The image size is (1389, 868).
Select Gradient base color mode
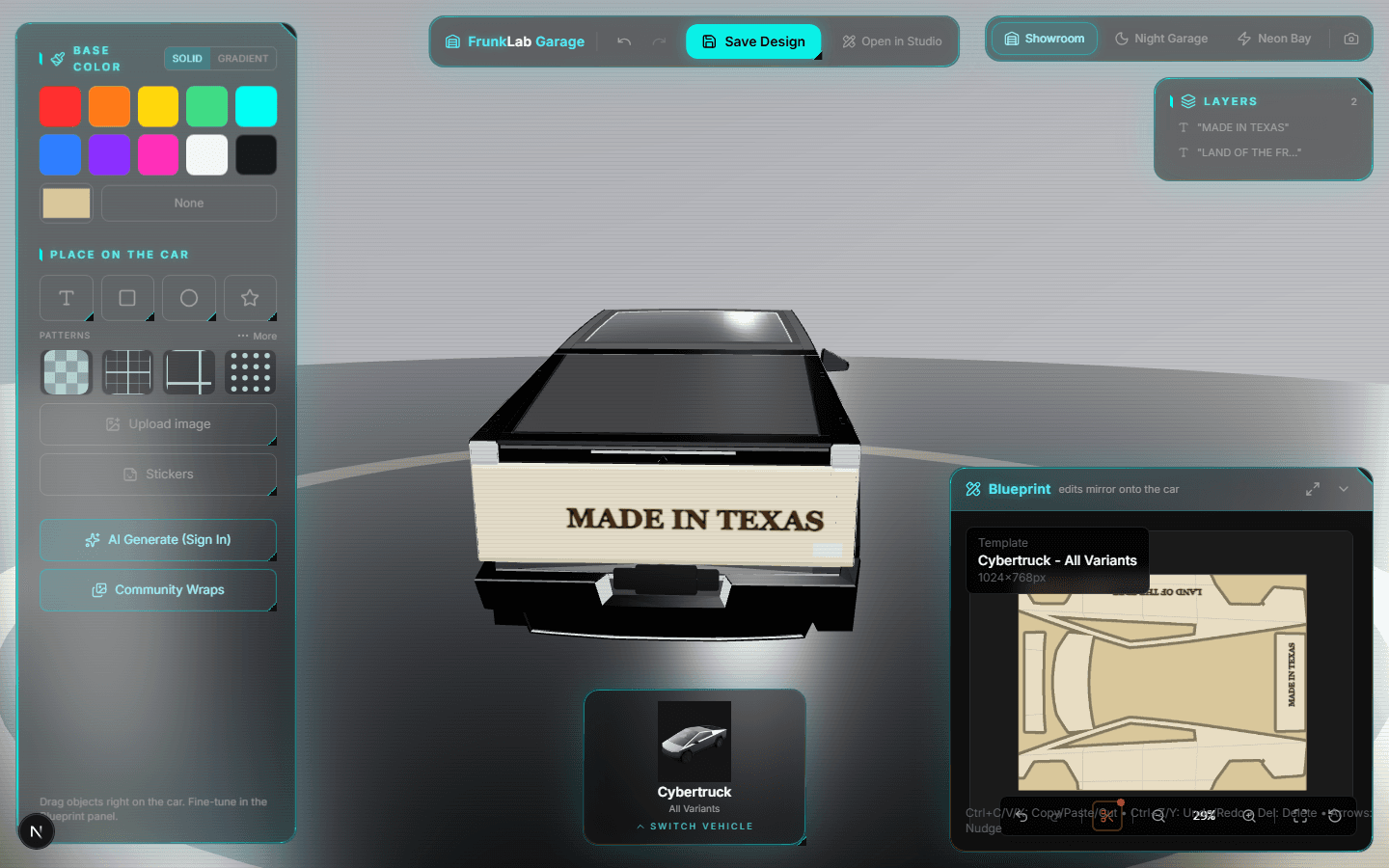click(x=243, y=59)
